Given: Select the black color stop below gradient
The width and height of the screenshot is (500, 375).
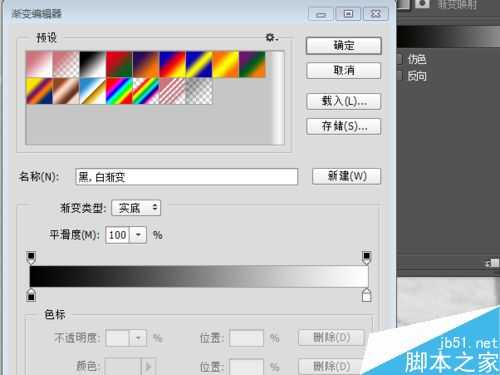Looking at the screenshot, I should tap(31, 295).
